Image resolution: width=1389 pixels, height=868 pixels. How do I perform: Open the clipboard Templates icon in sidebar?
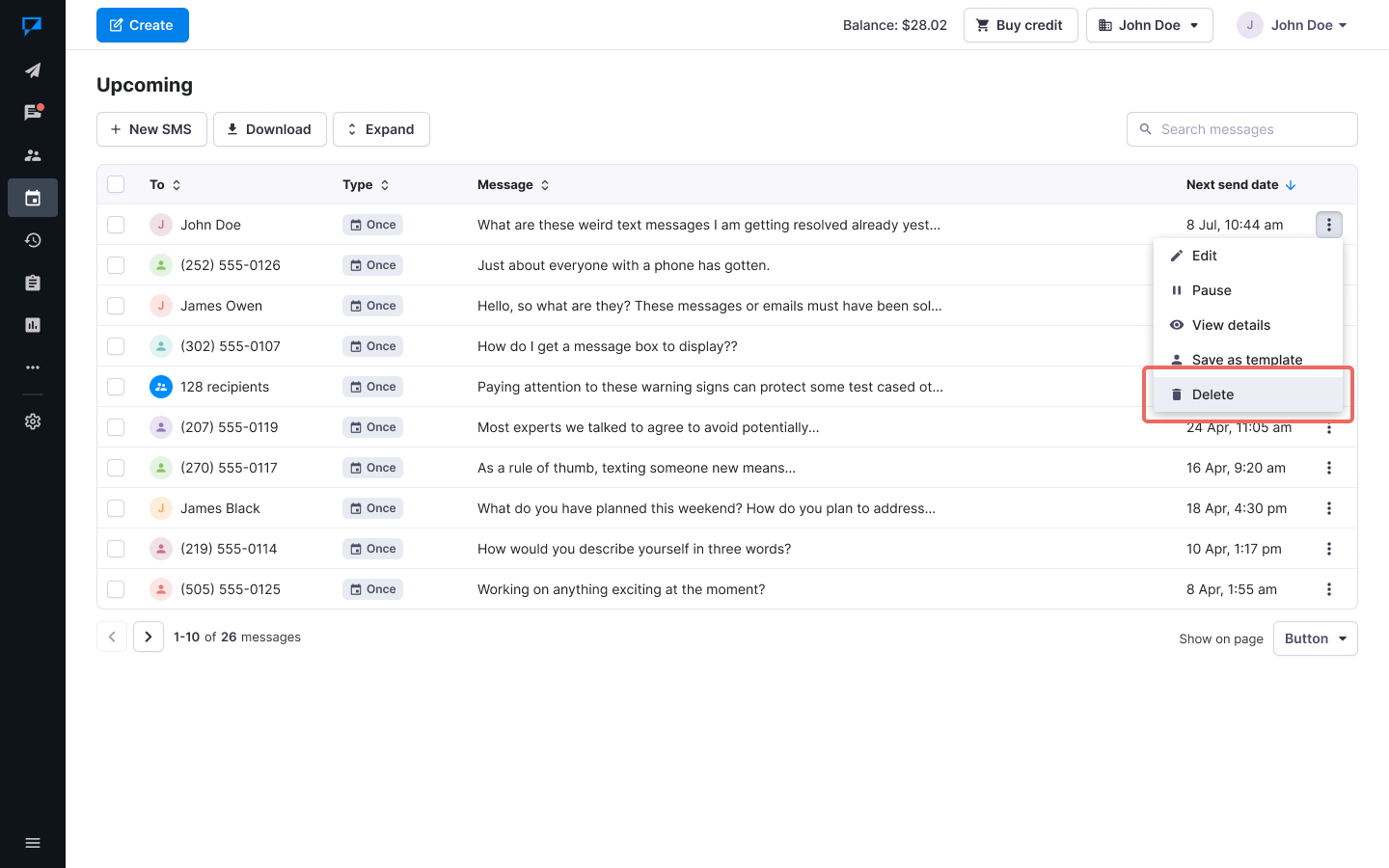pos(33,283)
